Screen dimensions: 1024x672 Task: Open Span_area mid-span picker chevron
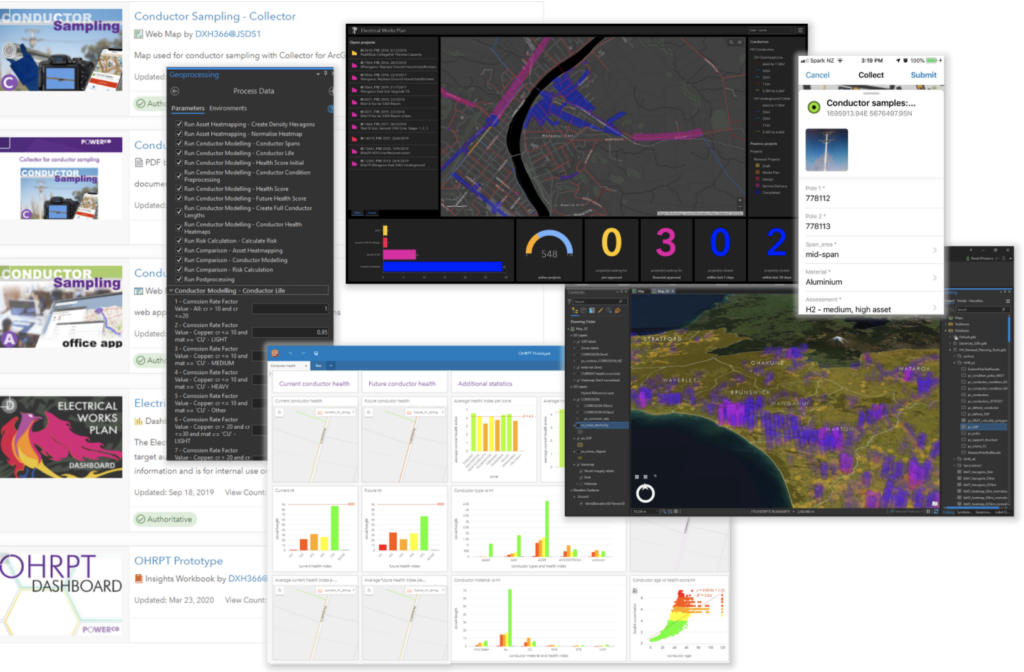point(935,250)
